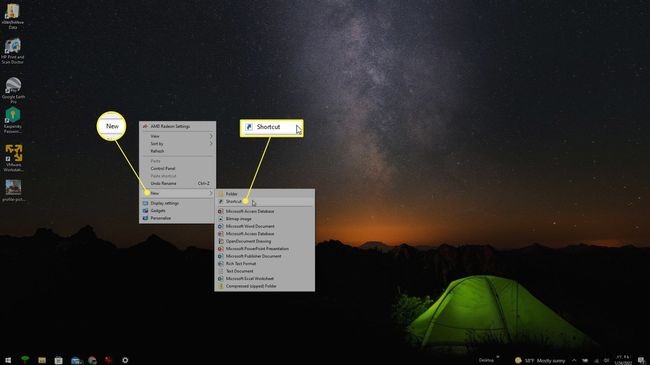Viewport: 650px width, 365px height.
Task: Create a new OpenDocument Drawing
Action: [x=264, y=241]
